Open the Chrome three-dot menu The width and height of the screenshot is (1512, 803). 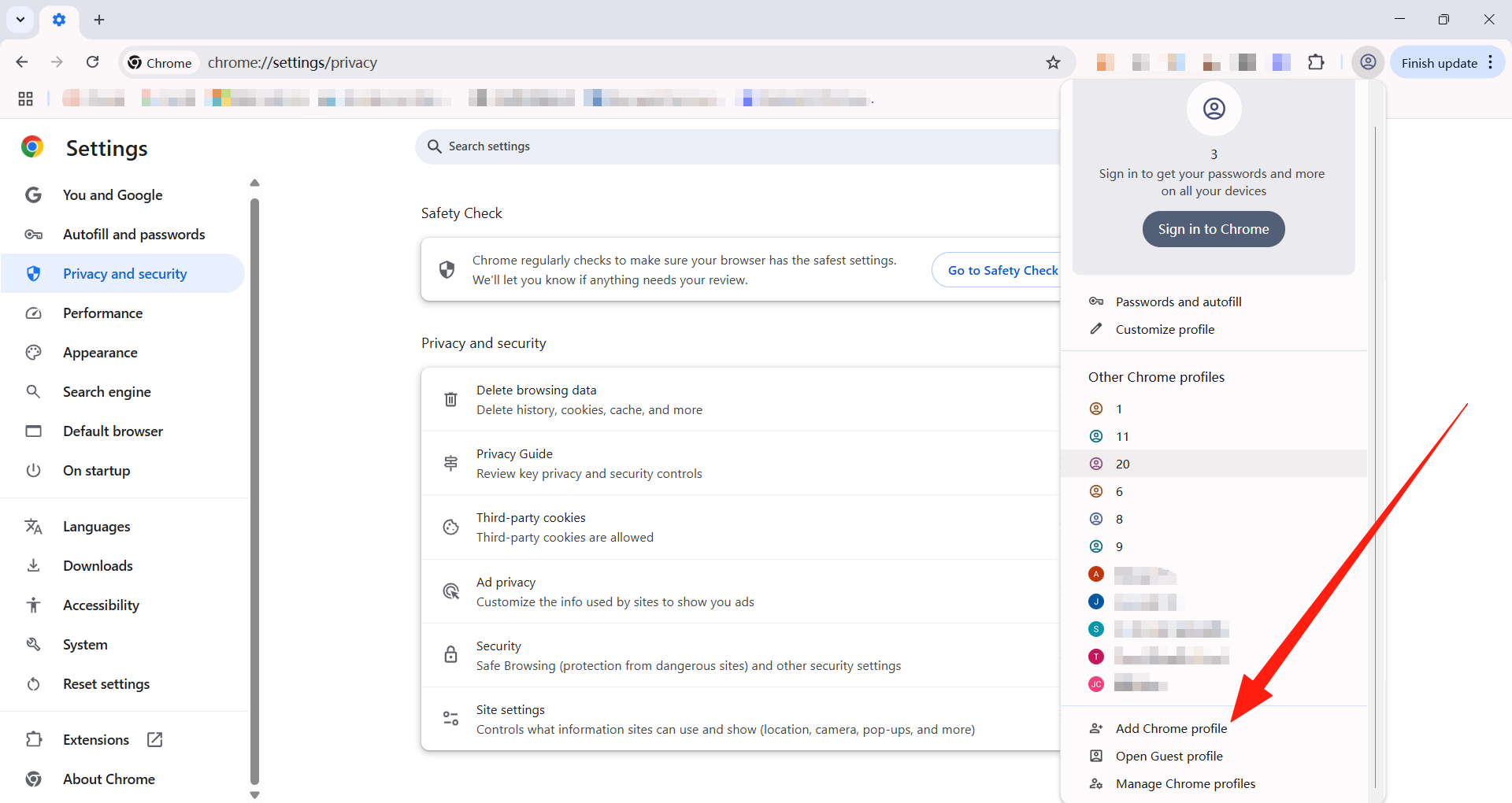(x=1491, y=62)
